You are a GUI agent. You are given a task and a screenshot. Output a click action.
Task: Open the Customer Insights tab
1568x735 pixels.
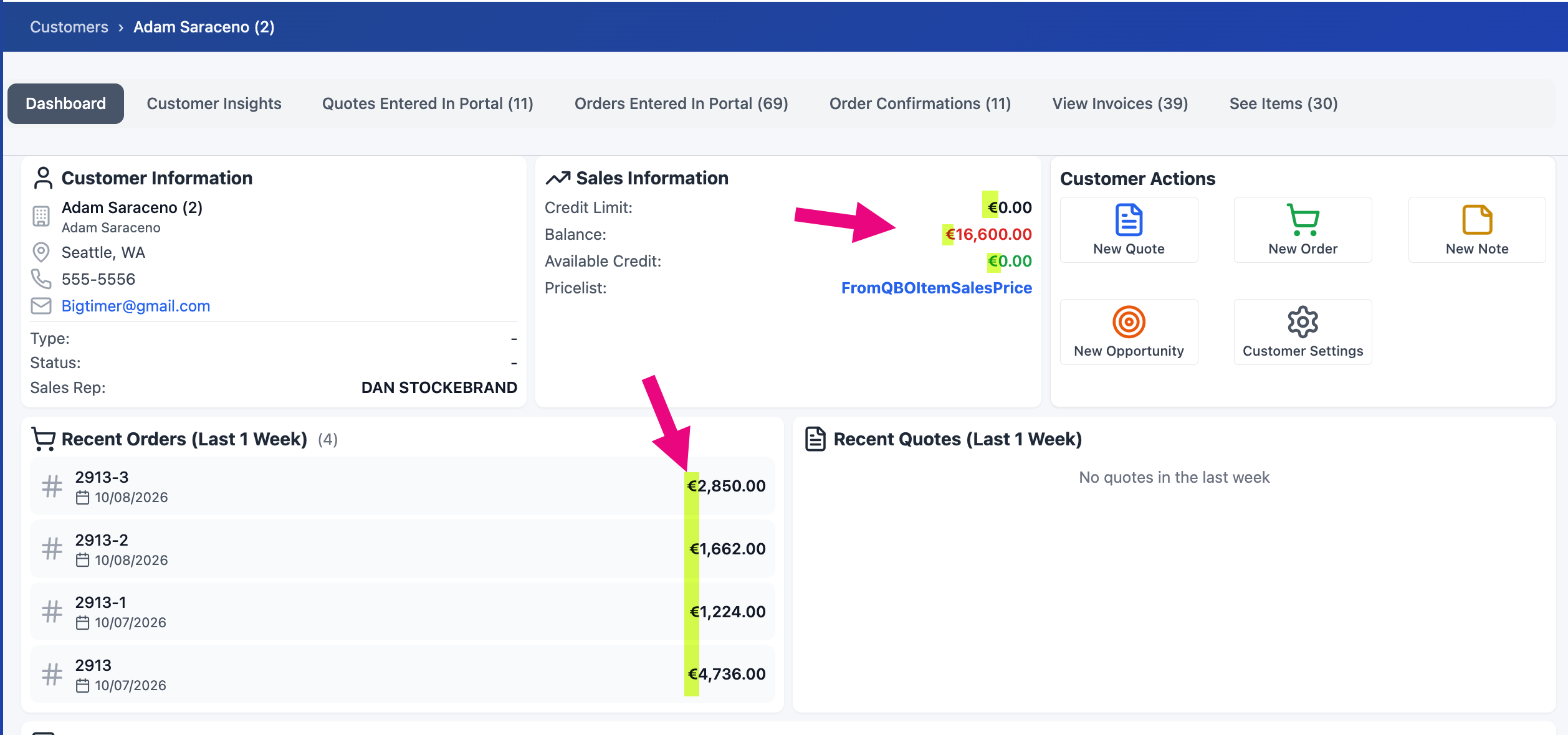[x=214, y=103]
